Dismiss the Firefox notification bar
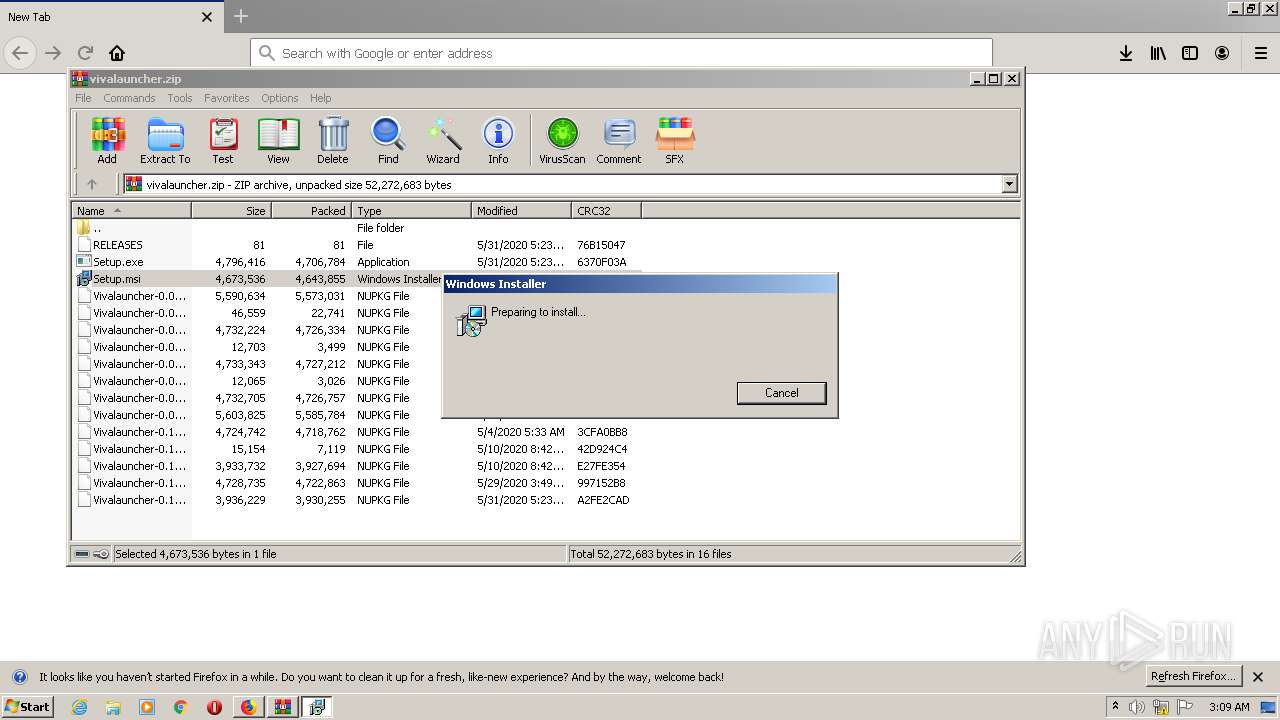This screenshot has height=720, width=1280. [1258, 677]
